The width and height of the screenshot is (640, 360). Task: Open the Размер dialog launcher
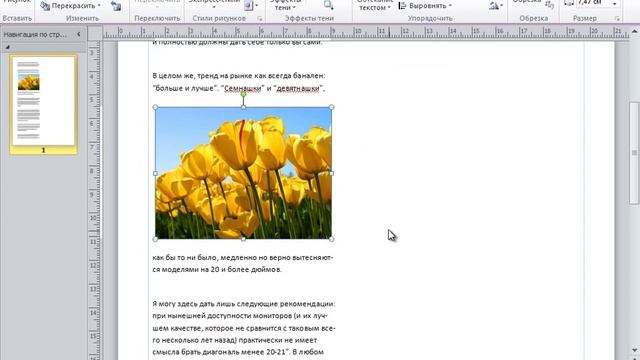click(617, 19)
